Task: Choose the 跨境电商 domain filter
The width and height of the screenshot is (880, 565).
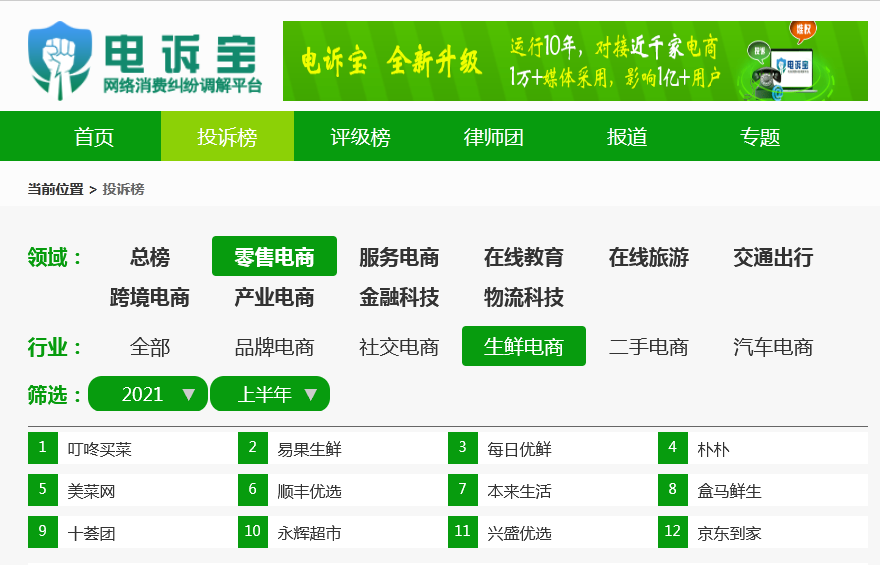Action: pos(150,297)
